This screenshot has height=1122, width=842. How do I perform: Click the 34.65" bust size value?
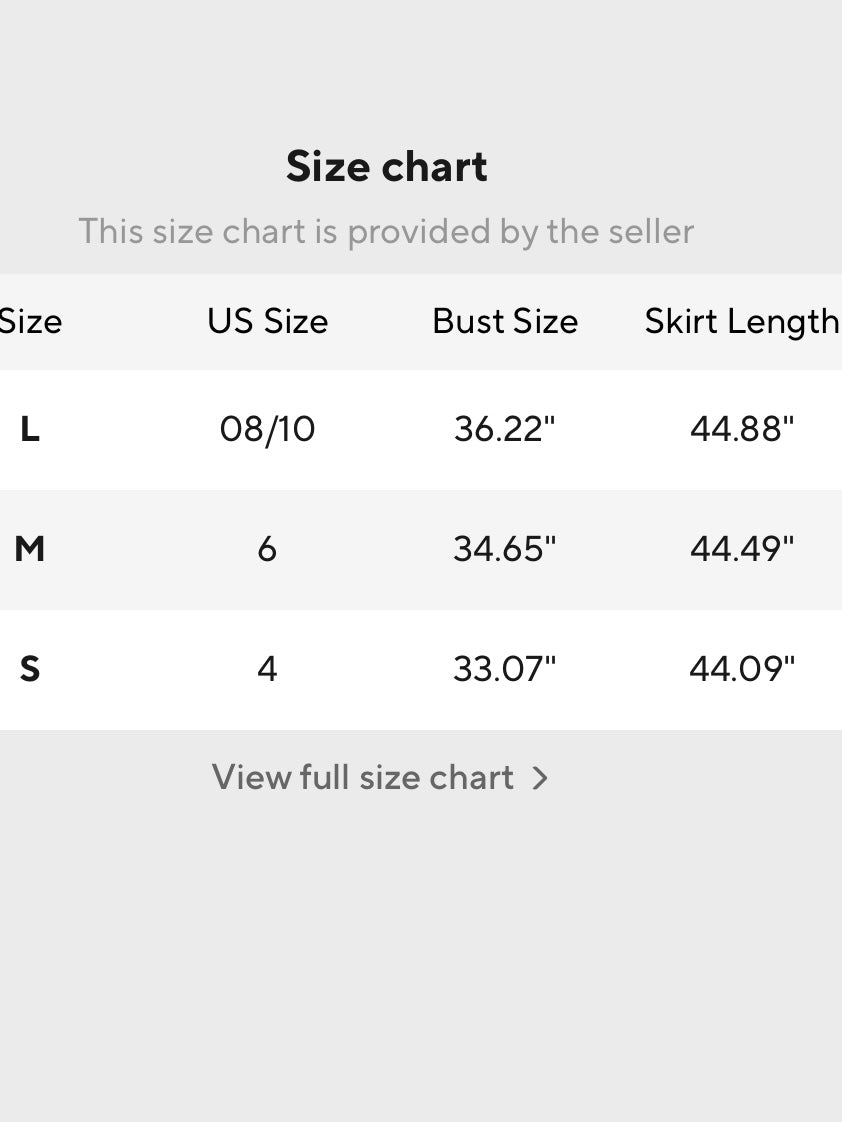click(504, 549)
